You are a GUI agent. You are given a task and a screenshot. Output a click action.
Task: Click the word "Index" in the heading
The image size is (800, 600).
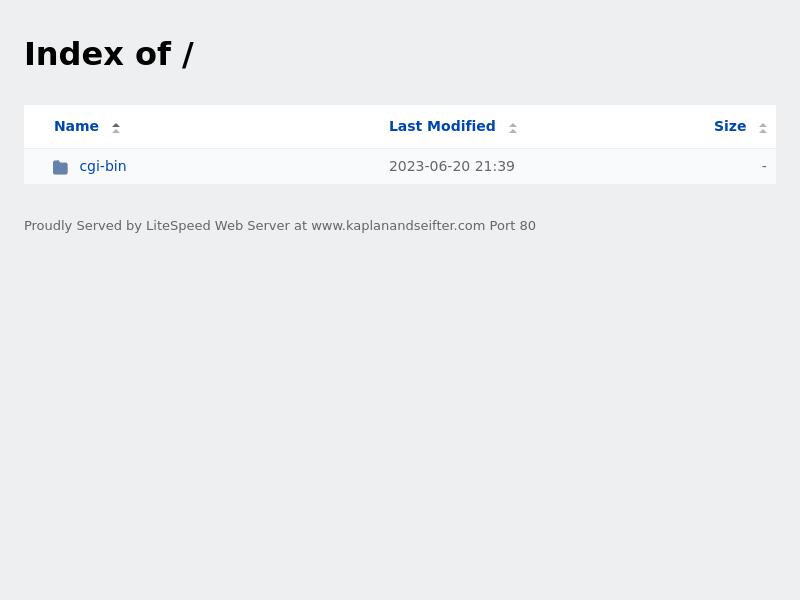[73, 54]
